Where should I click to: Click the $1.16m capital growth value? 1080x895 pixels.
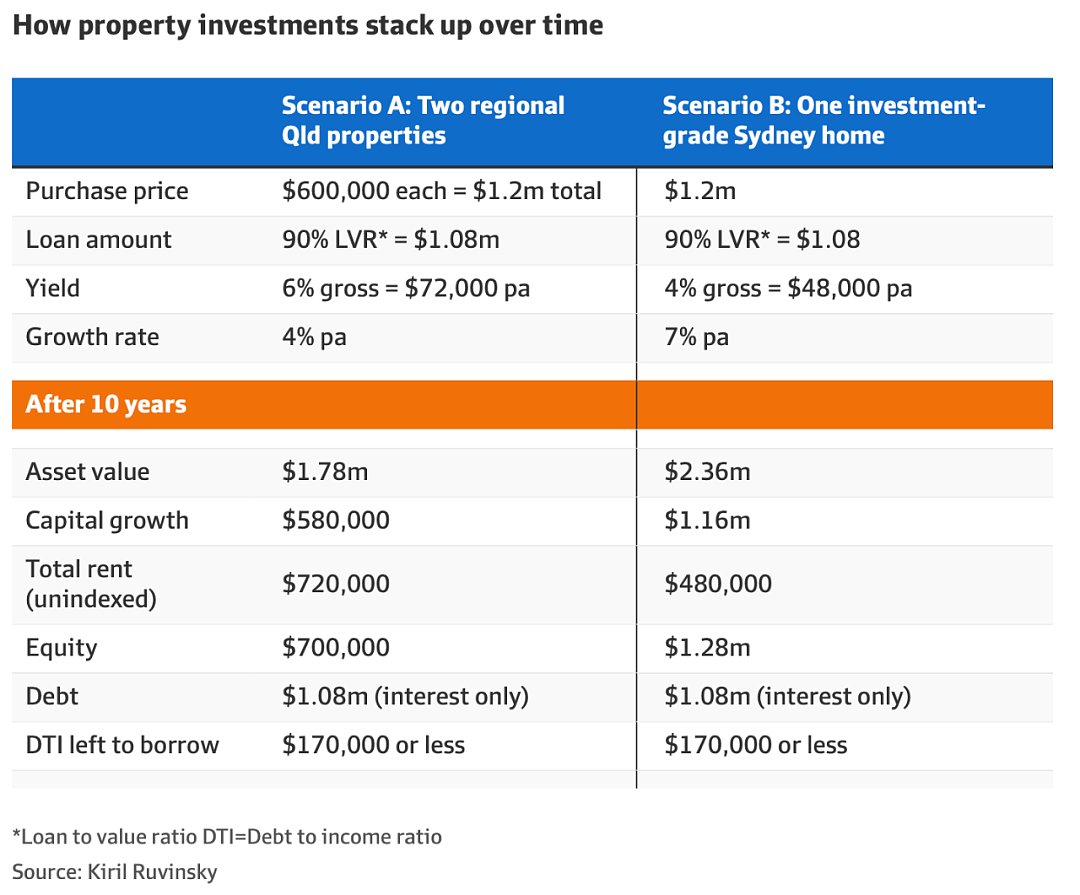point(707,520)
